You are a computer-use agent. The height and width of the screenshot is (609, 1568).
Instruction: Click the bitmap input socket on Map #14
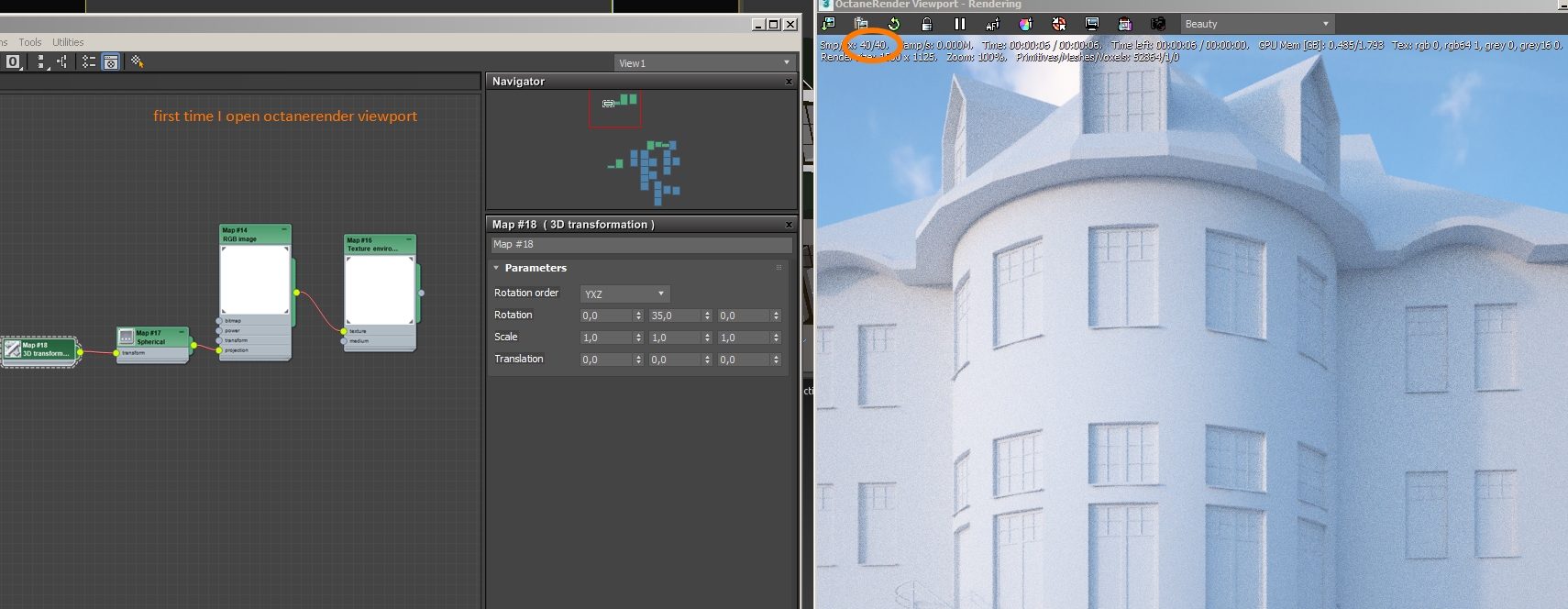tap(219, 320)
